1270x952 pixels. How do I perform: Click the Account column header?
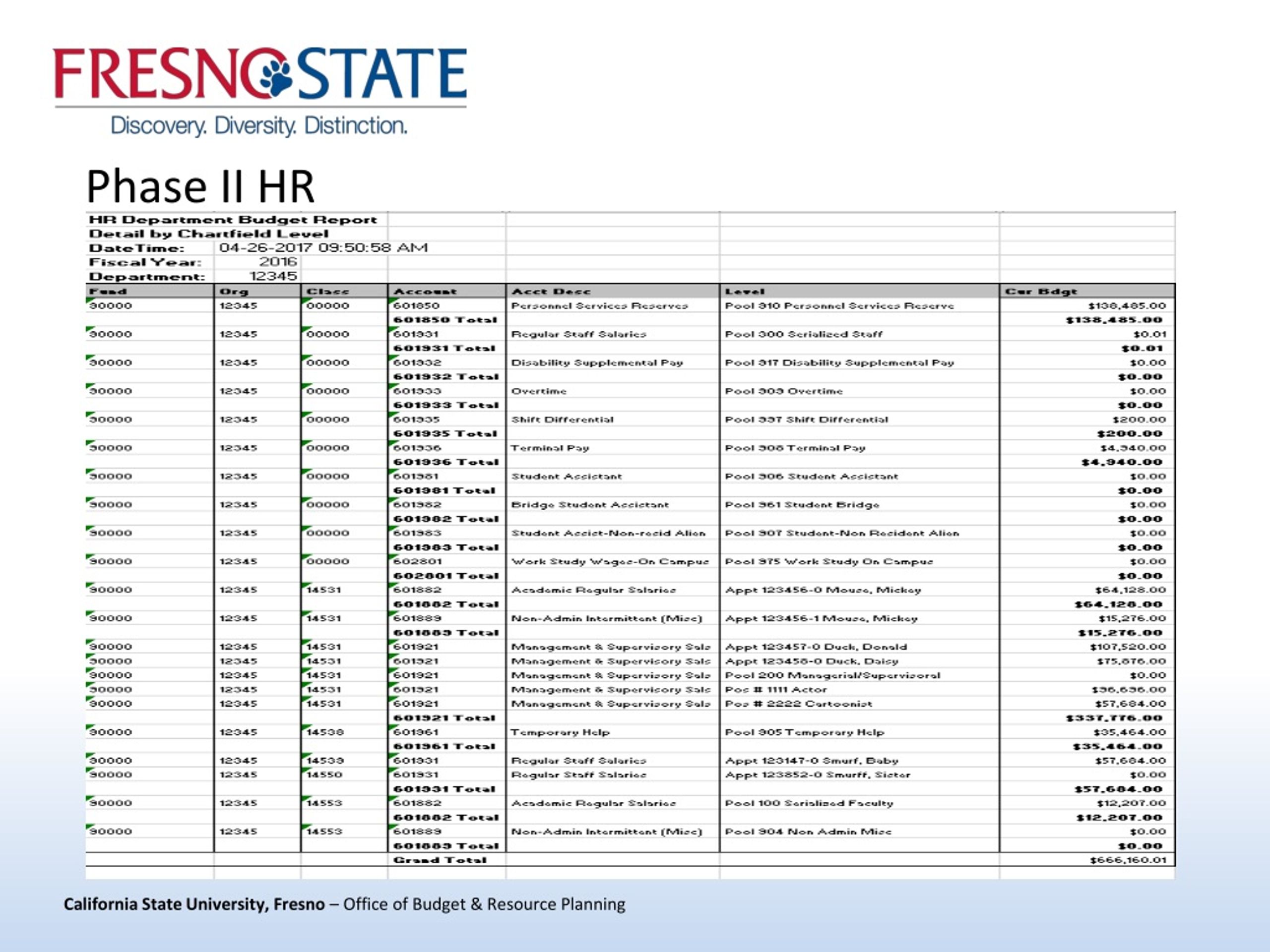click(x=447, y=292)
